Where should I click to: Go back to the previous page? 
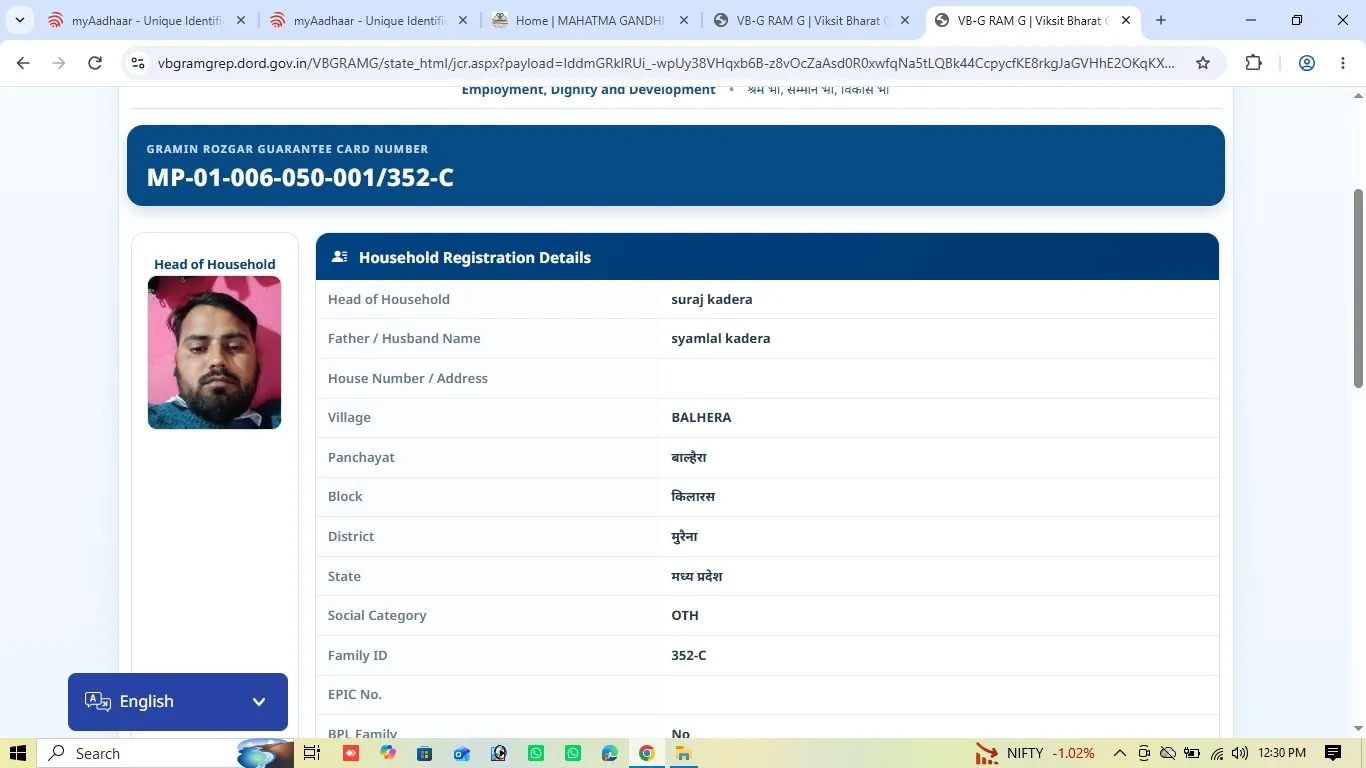click(x=23, y=63)
